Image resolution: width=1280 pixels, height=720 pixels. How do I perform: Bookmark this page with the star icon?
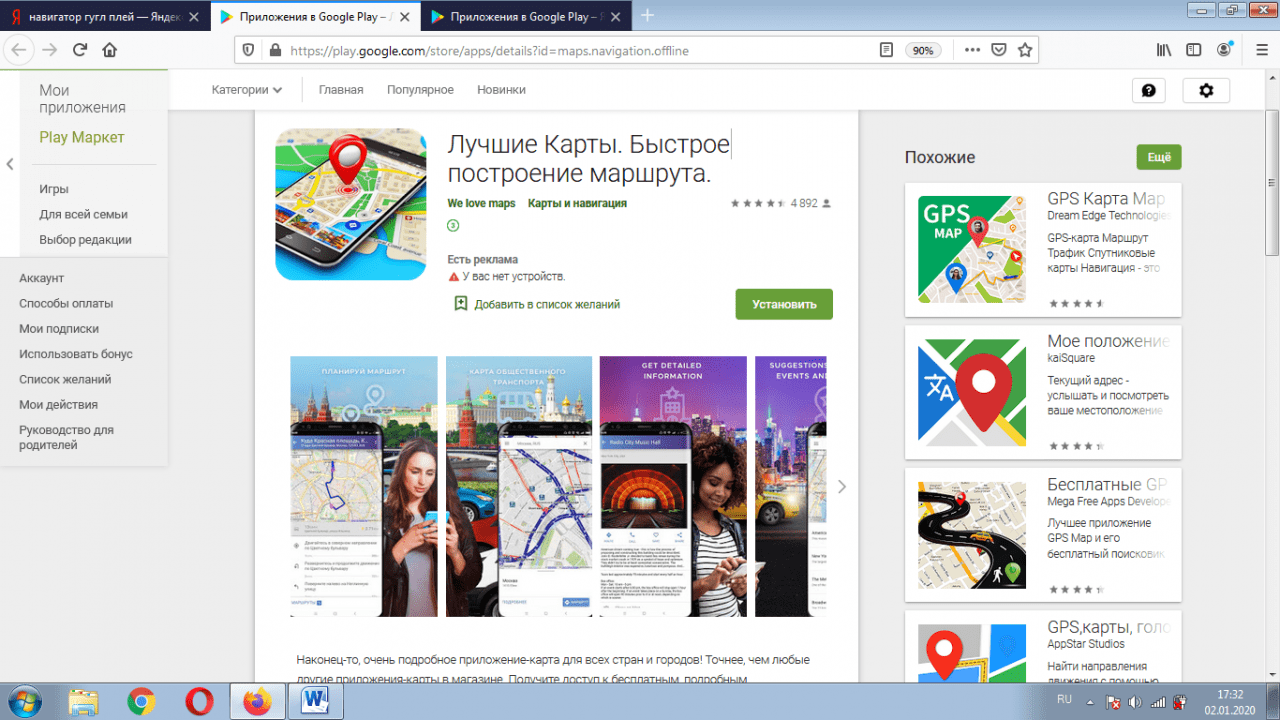(1024, 50)
